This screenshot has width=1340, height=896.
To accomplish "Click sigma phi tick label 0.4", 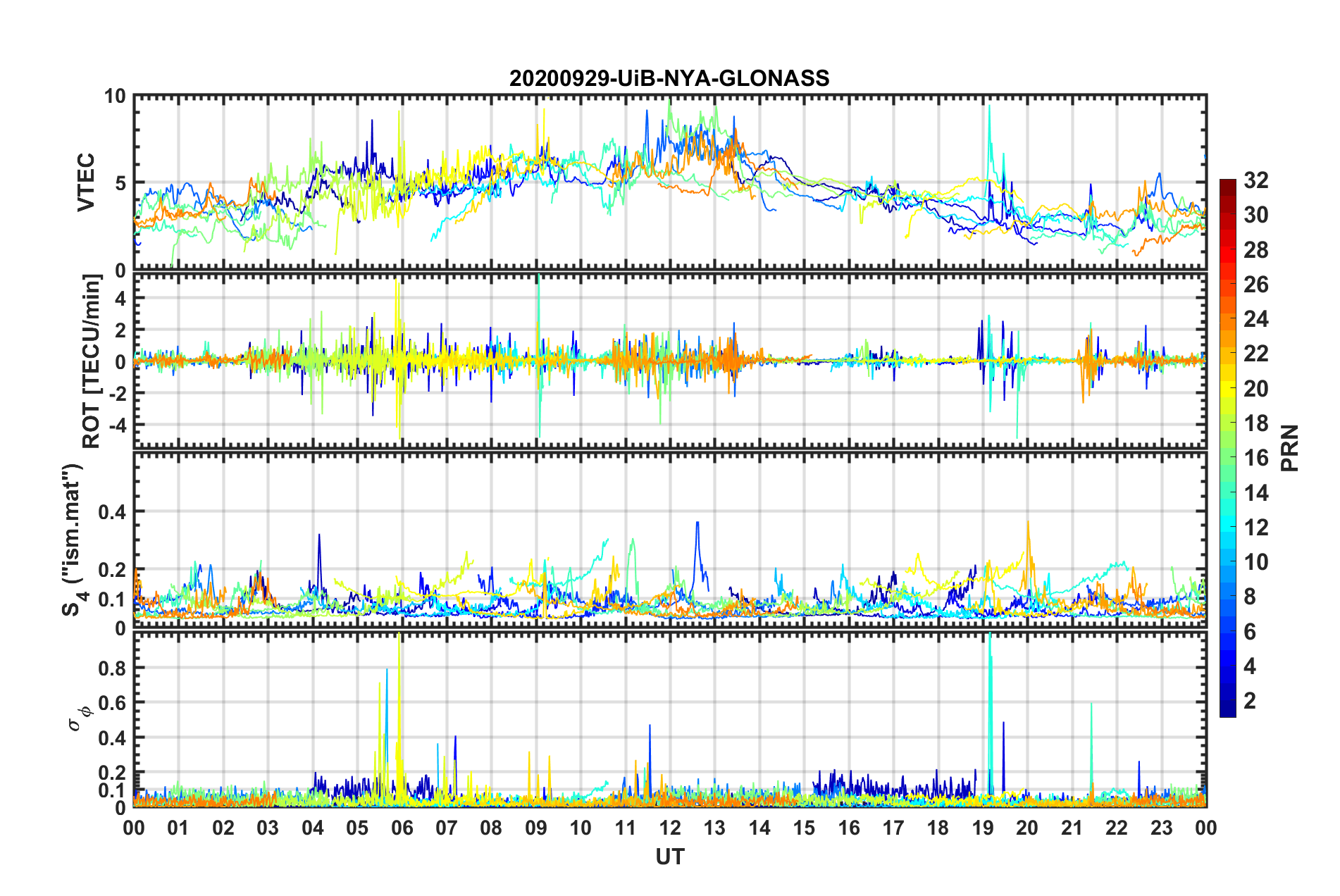I will point(112,738).
